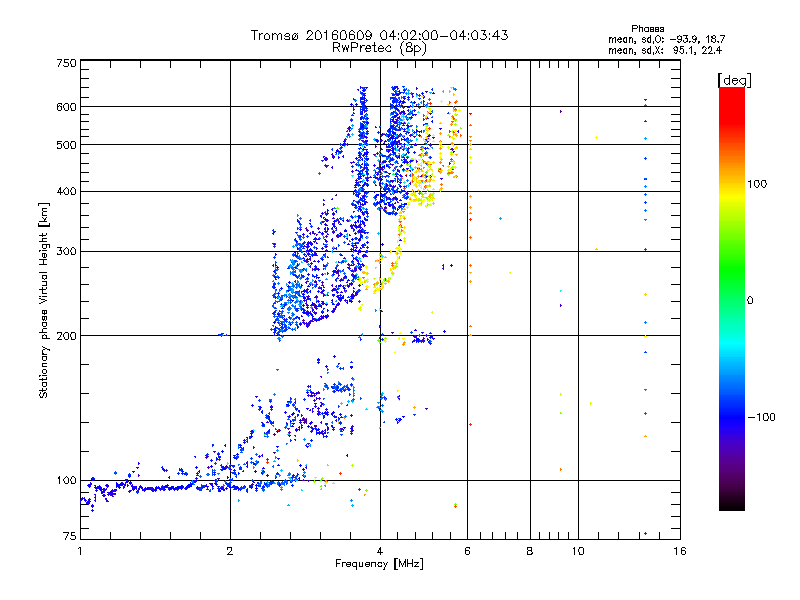
Task: Click the y-axis tick label '600'
Action: tap(66, 107)
